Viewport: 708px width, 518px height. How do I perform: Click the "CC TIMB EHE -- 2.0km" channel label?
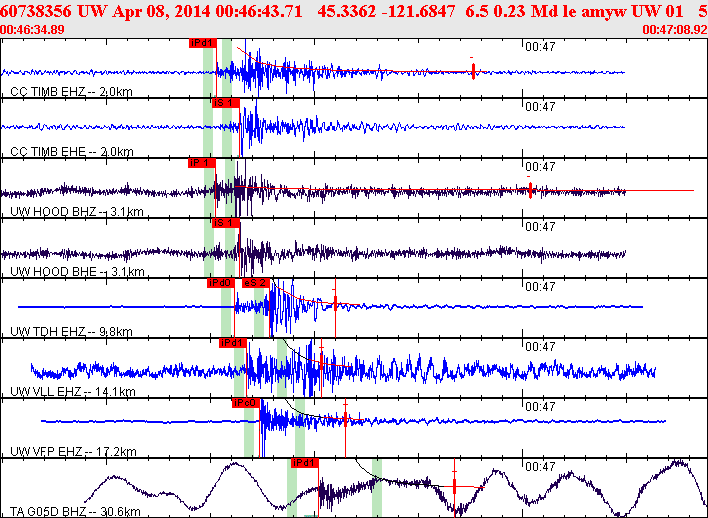coord(72,152)
